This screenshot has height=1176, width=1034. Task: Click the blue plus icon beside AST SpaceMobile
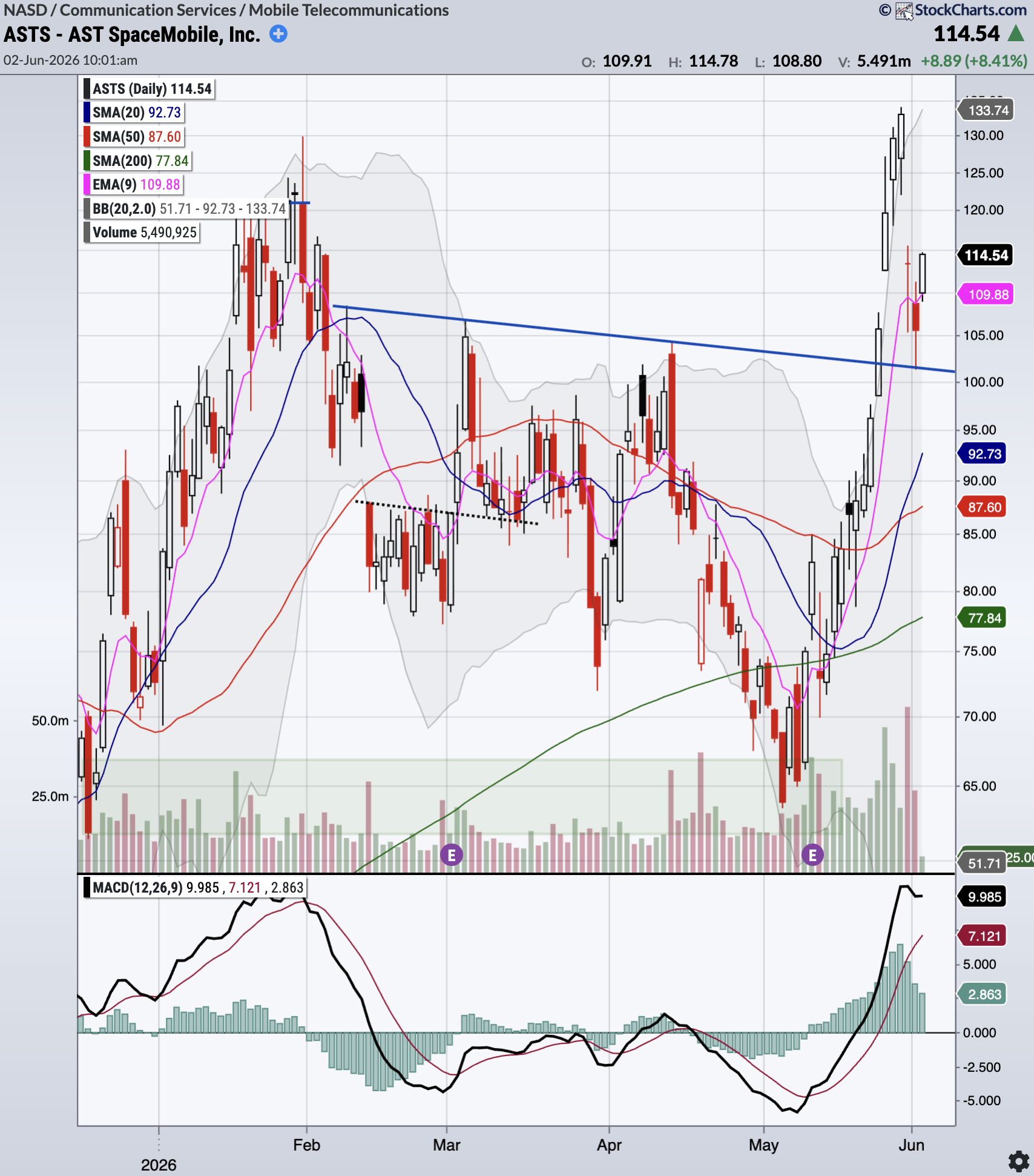click(278, 34)
